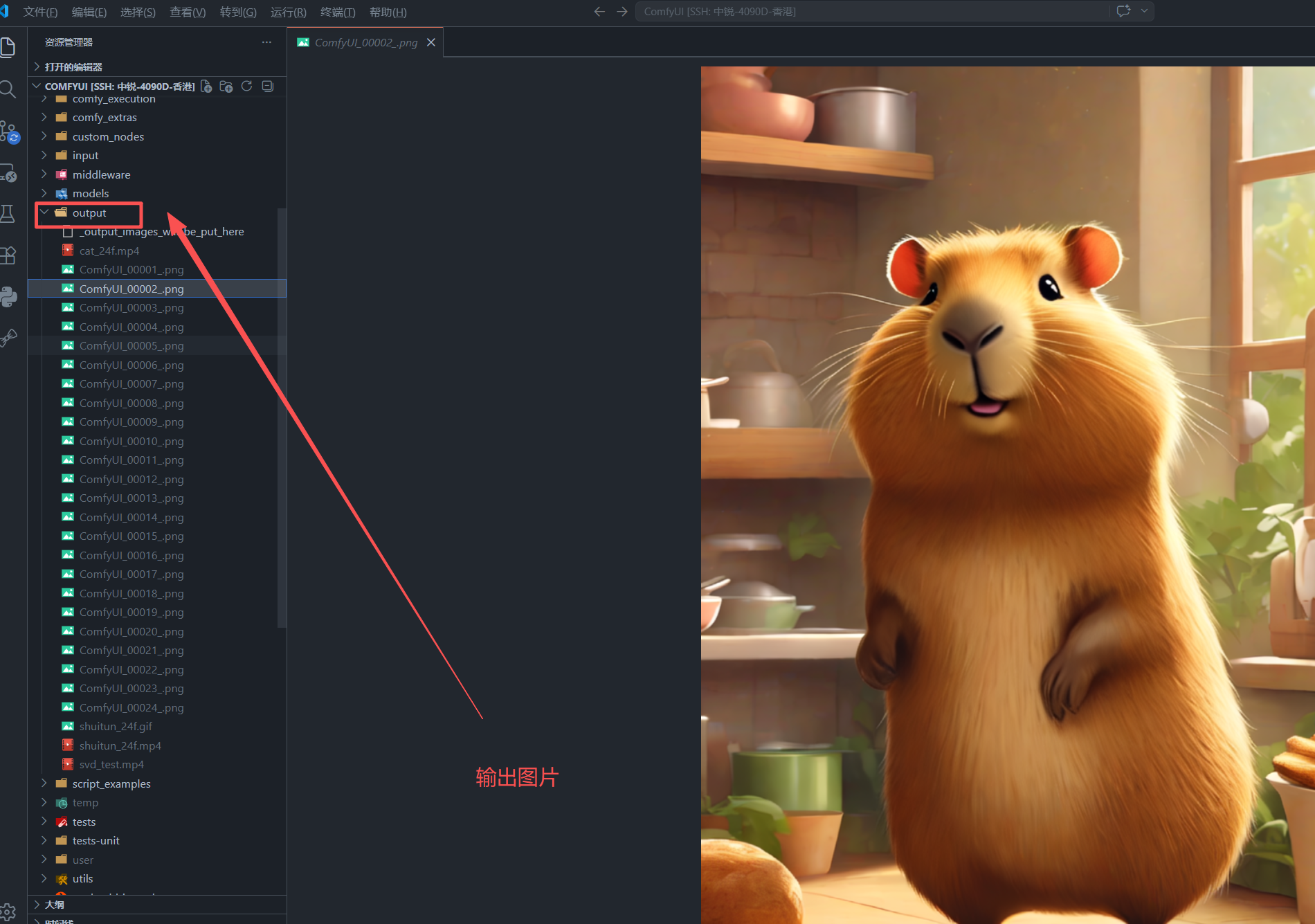Collapse all folders in explorer
Image resolution: width=1315 pixels, height=924 pixels.
click(268, 87)
